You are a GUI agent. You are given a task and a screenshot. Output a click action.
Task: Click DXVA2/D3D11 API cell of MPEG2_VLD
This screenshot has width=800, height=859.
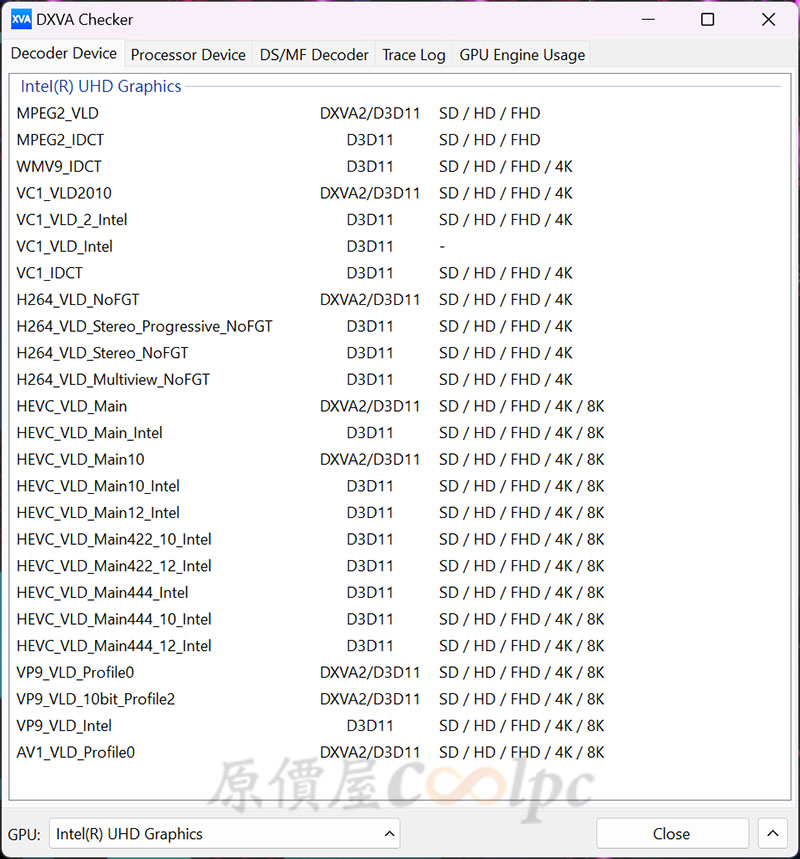click(x=370, y=113)
